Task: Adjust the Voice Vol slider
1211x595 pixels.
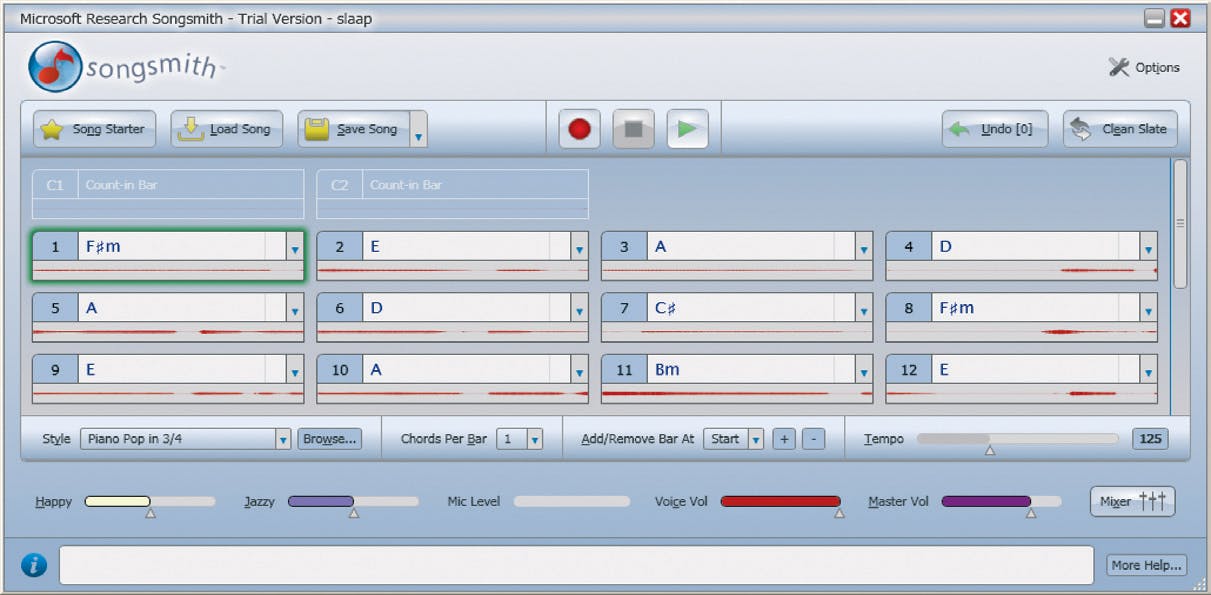Action: [x=780, y=501]
